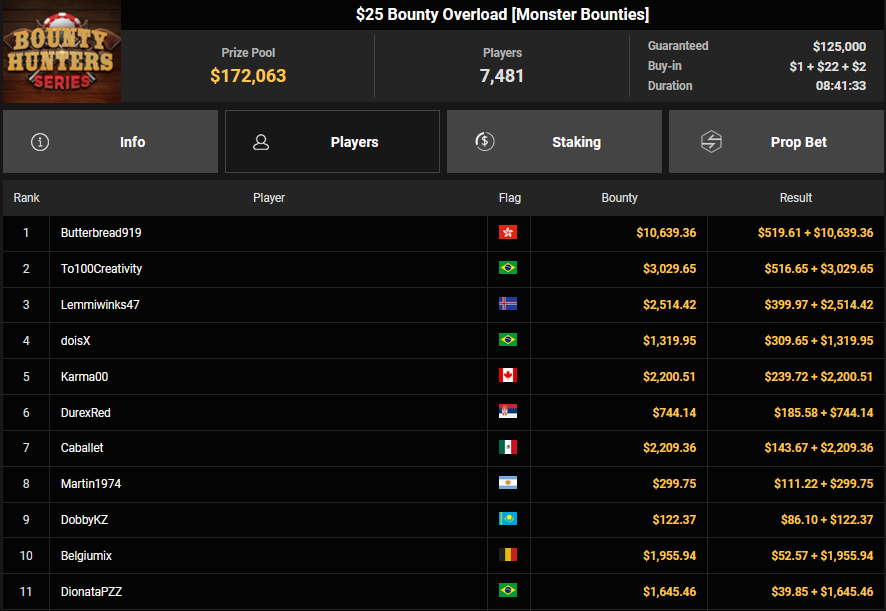The height and width of the screenshot is (611, 886).
Task: Click the Bounty Hunters Series logo
Action: 61,52
